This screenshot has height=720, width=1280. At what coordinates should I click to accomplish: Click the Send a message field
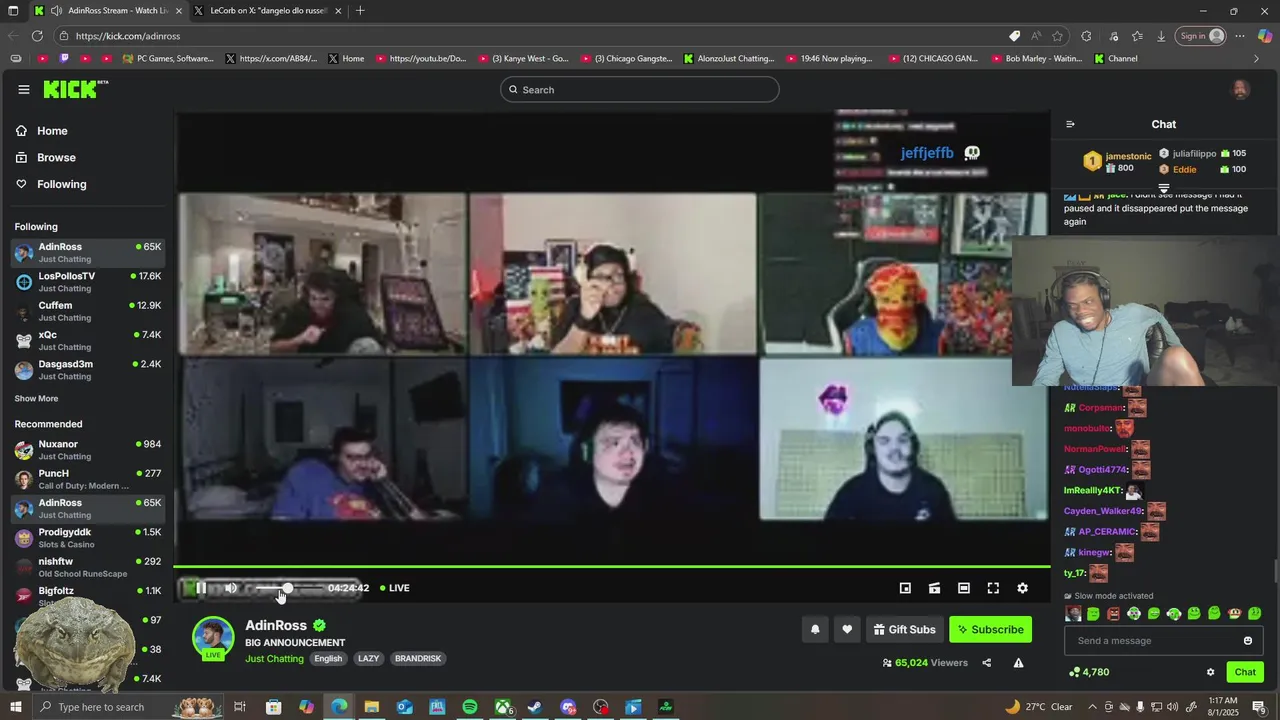[1155, 641]
